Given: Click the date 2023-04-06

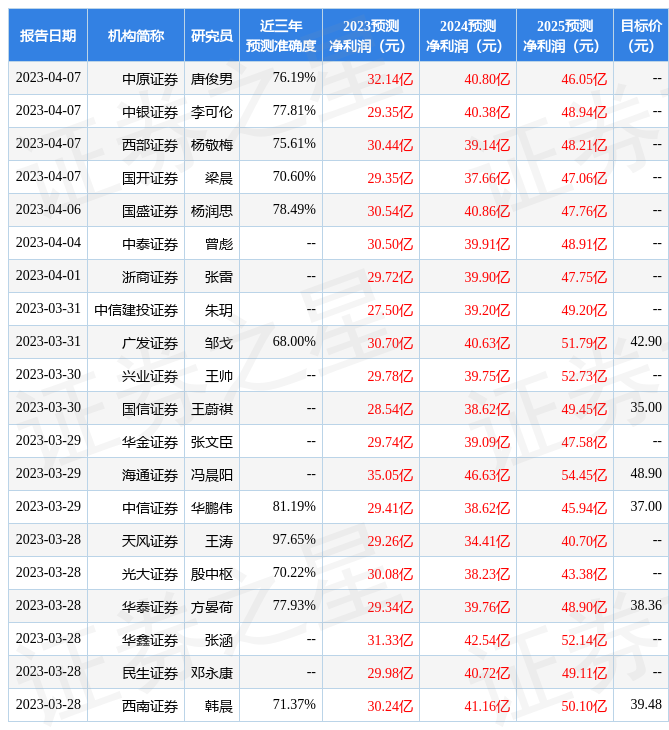Looking at the screenshot, I should tap(48, 210).
